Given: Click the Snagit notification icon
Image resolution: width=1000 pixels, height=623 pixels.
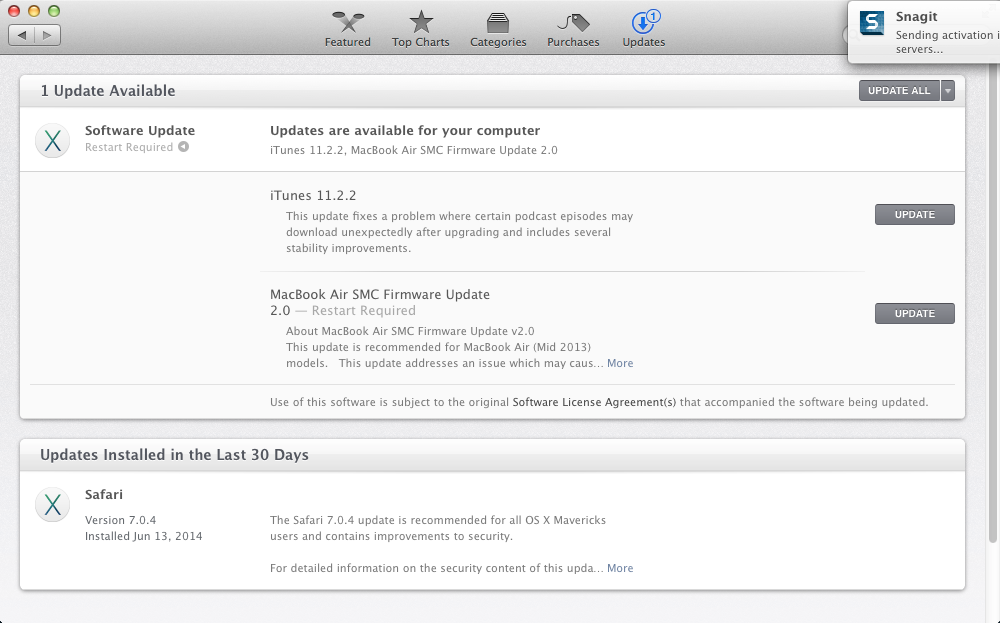Looking at the screenshot, I should click(872, 24).
